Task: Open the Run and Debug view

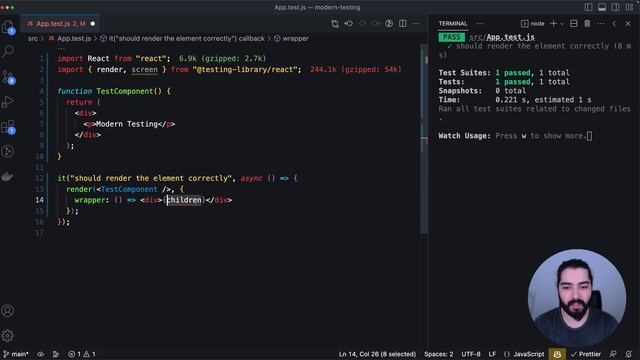Action: (x=8, y=101)
